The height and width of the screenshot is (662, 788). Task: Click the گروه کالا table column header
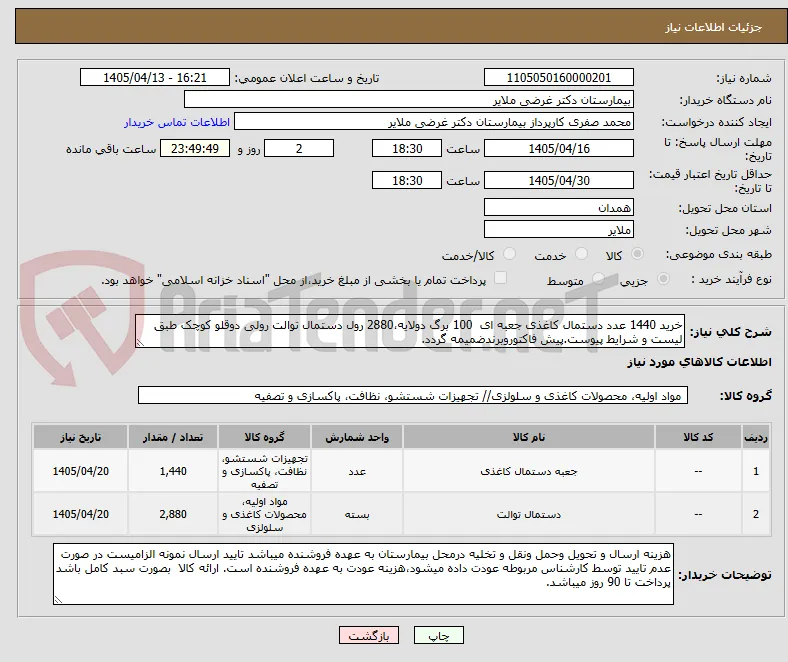[x=264, y=437]
